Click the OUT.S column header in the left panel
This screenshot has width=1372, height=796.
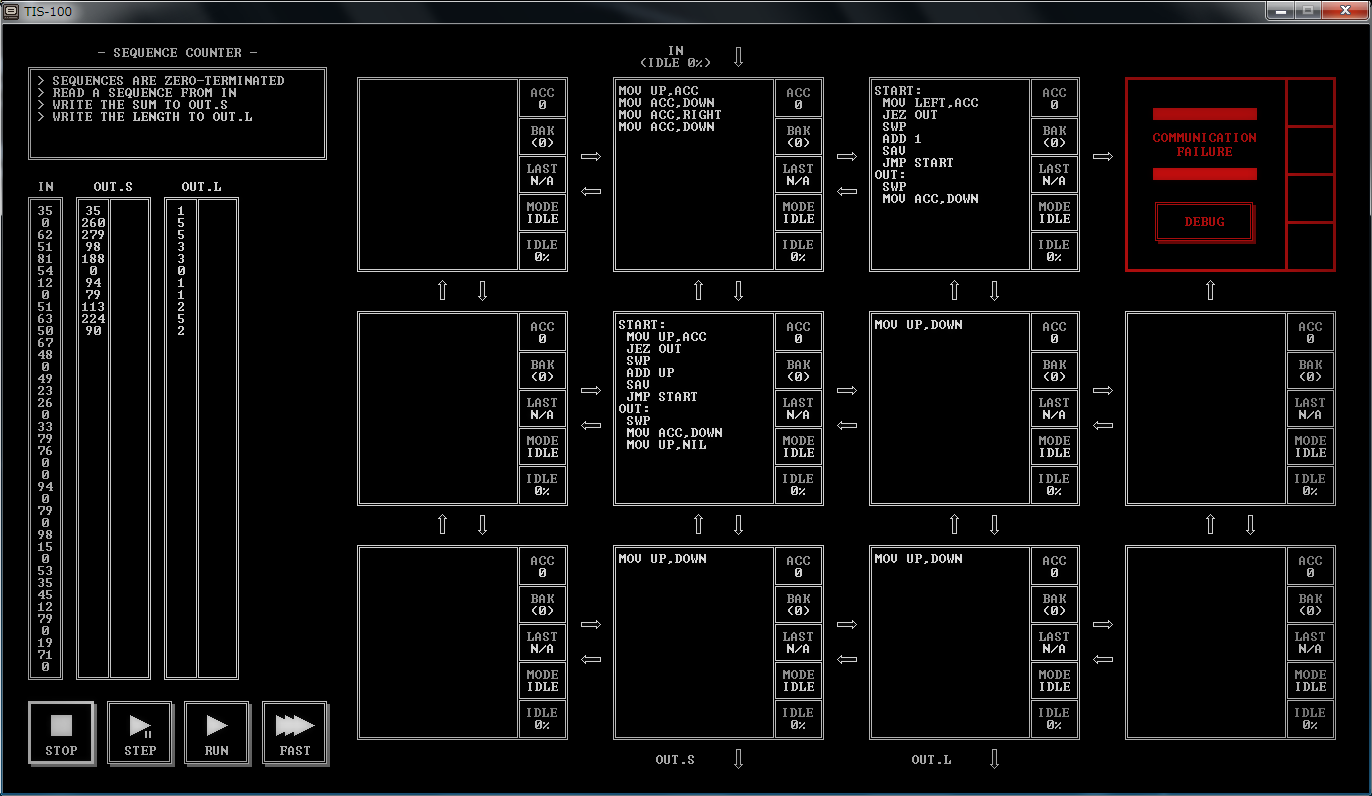(112, 187)
